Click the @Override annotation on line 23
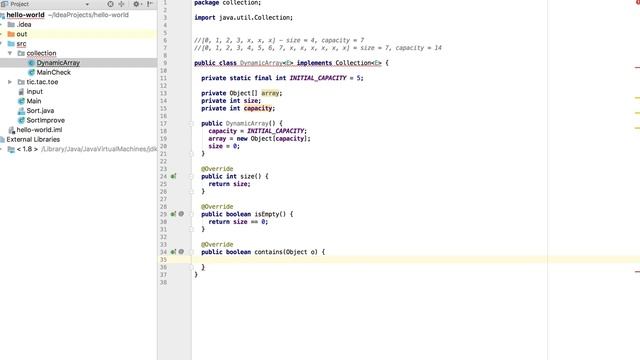The height and width of the screenshot is (360, 640). (217, 169)
